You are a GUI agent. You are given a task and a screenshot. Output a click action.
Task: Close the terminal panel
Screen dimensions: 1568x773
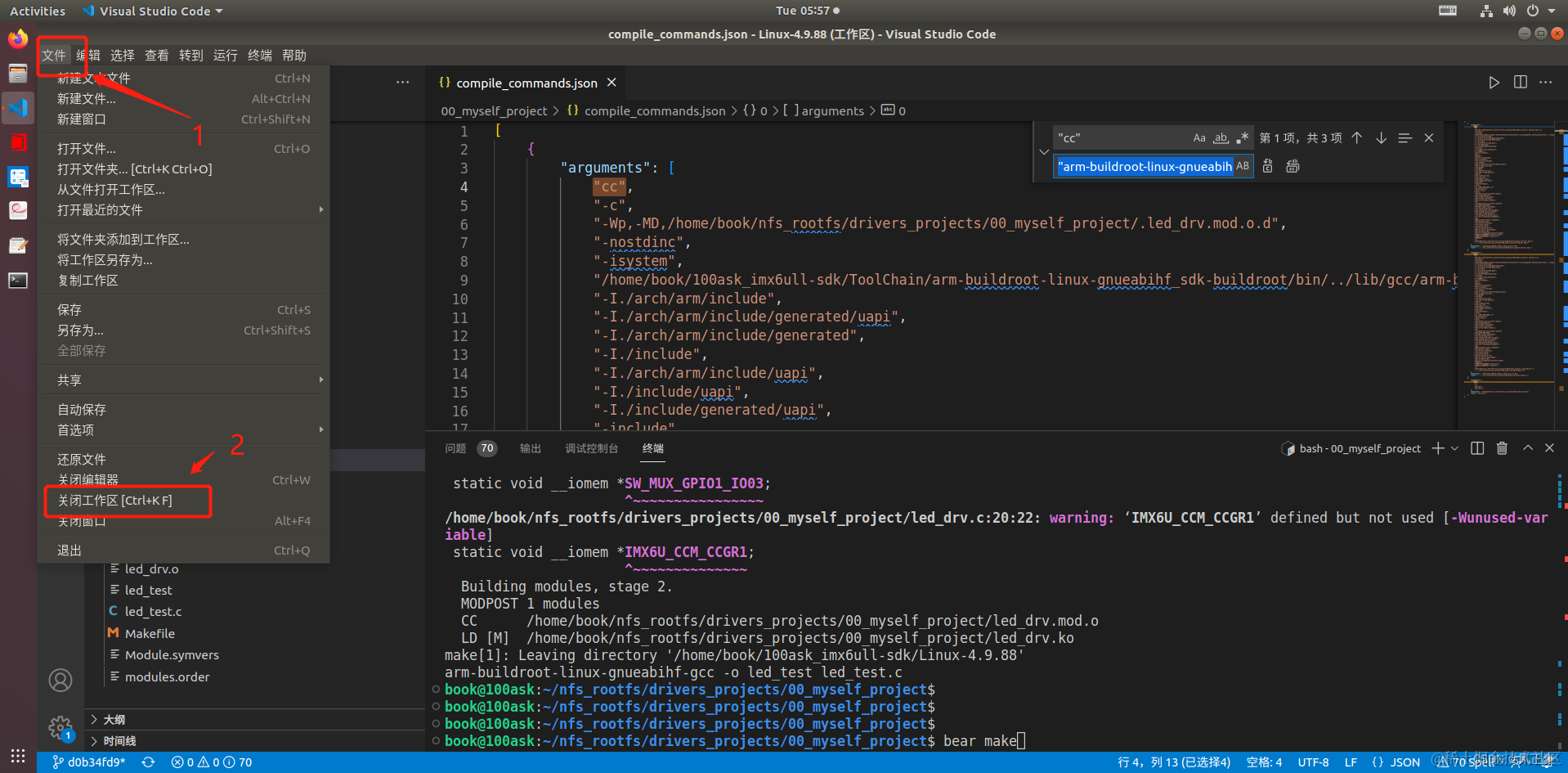1549,448
